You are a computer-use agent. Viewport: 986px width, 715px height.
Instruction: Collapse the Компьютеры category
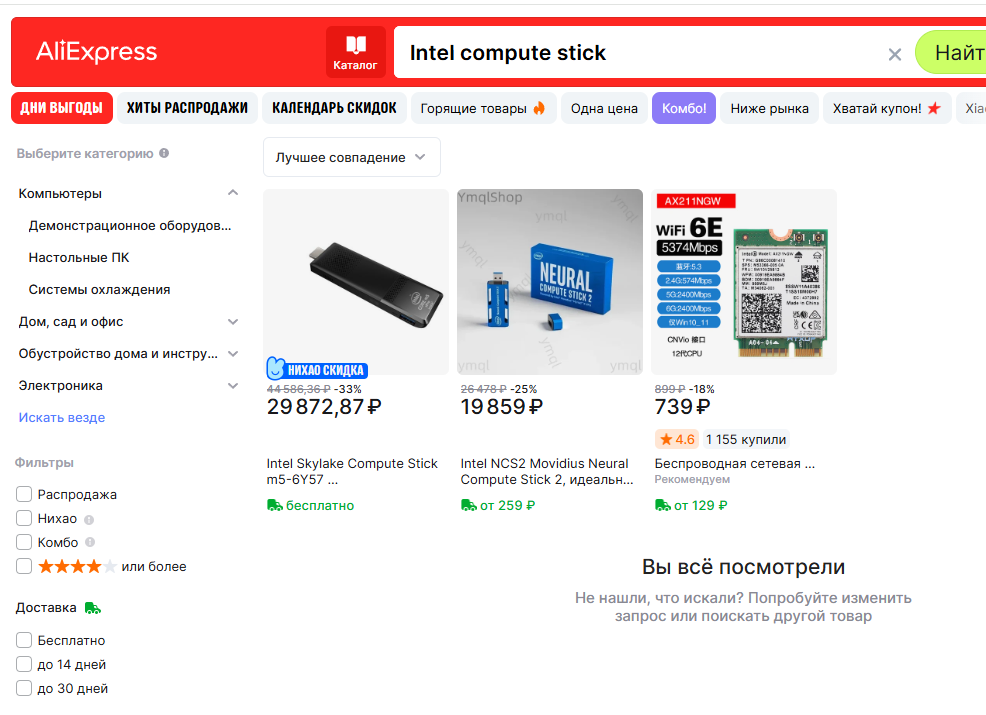[x=233, y=193]
